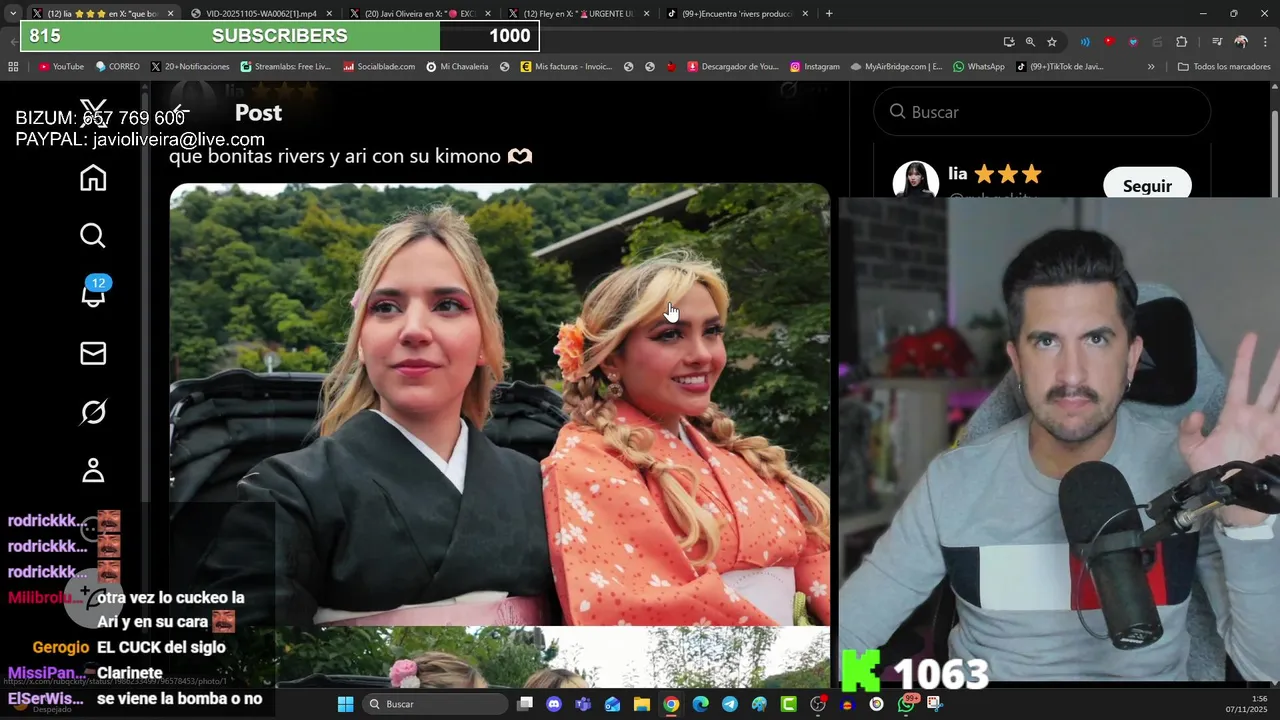Open Chrome extensions puzzle icon
This screenshot has width=1280, height=720.
pyautogui.click(x=1182, y=42)
